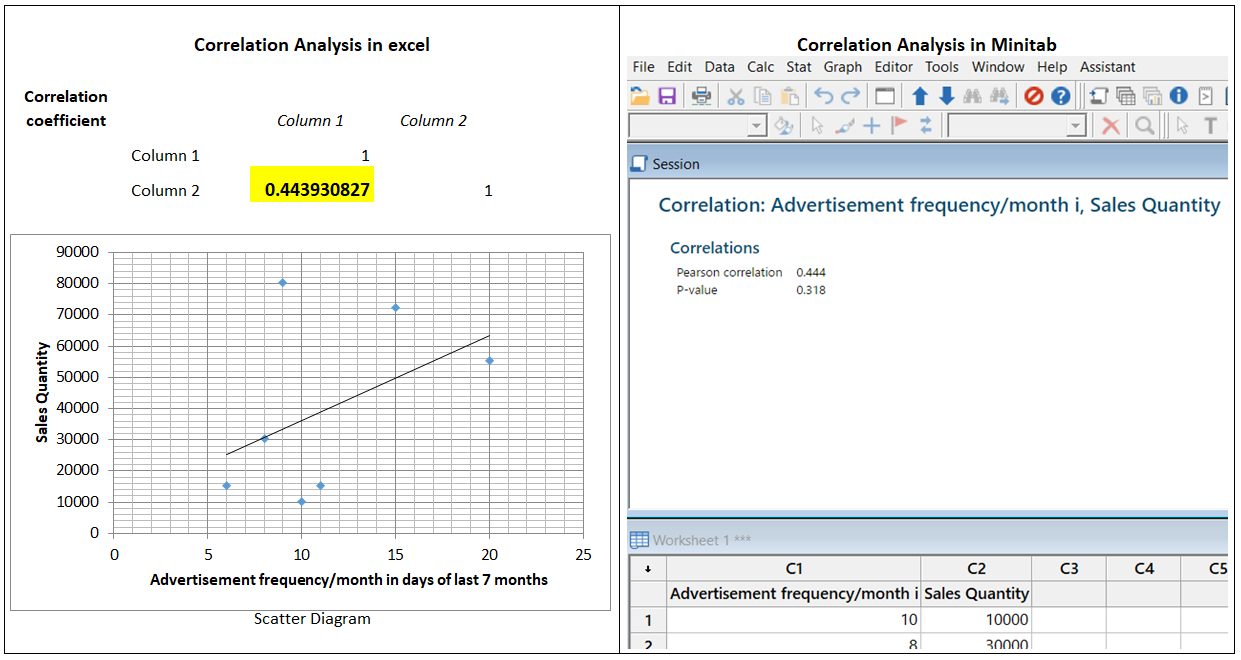Click the Copy icon
Viewport: 1241px width, 660px height.
(762, 96)
